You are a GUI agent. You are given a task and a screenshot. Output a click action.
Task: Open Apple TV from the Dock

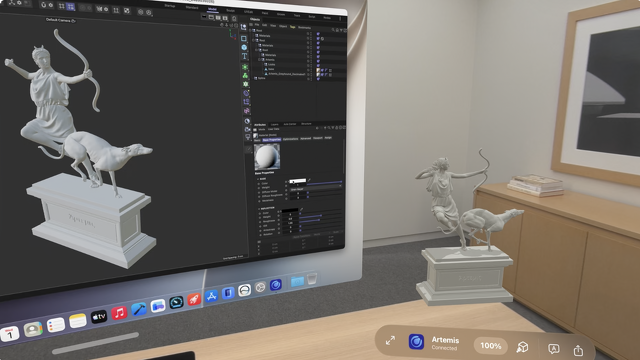[x=99, y=316]
